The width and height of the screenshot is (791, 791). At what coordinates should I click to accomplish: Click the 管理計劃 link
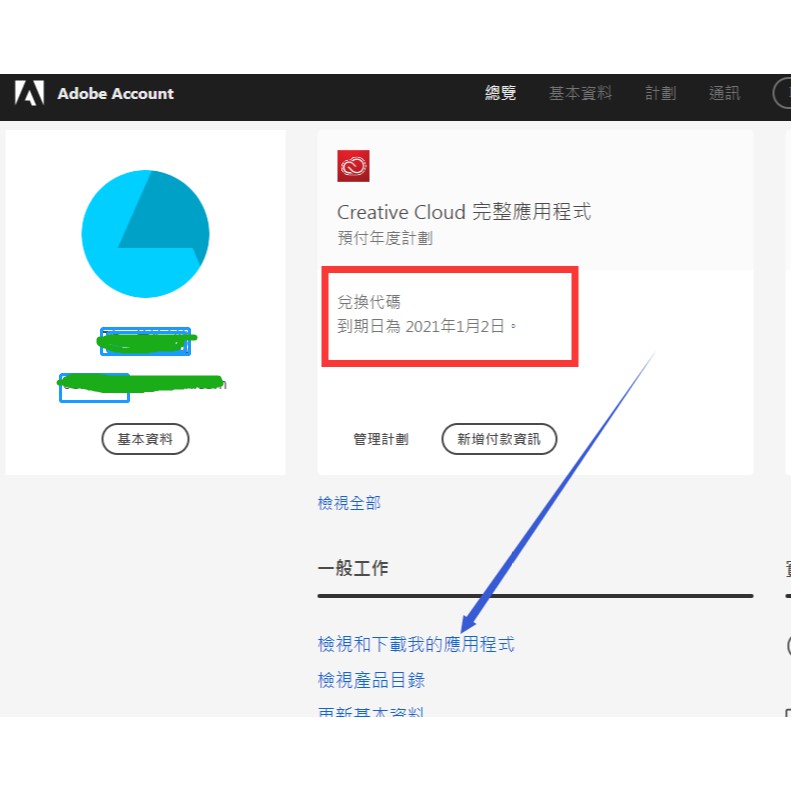(x=380, y=439)
